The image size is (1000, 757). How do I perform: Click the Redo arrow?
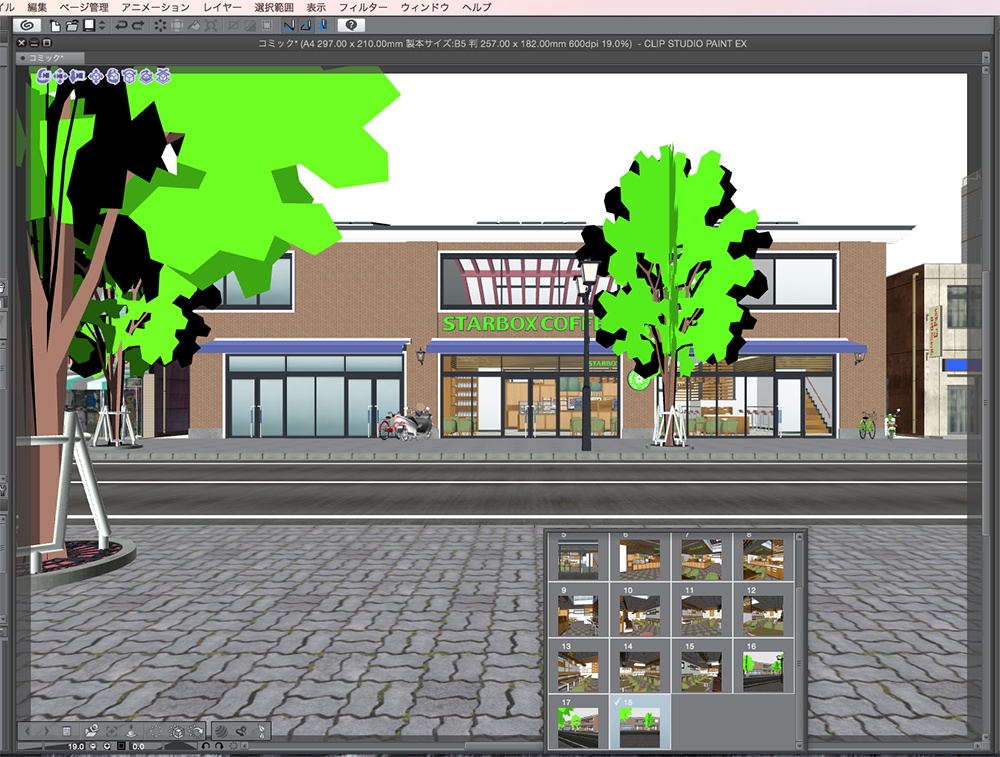point(138,26)
